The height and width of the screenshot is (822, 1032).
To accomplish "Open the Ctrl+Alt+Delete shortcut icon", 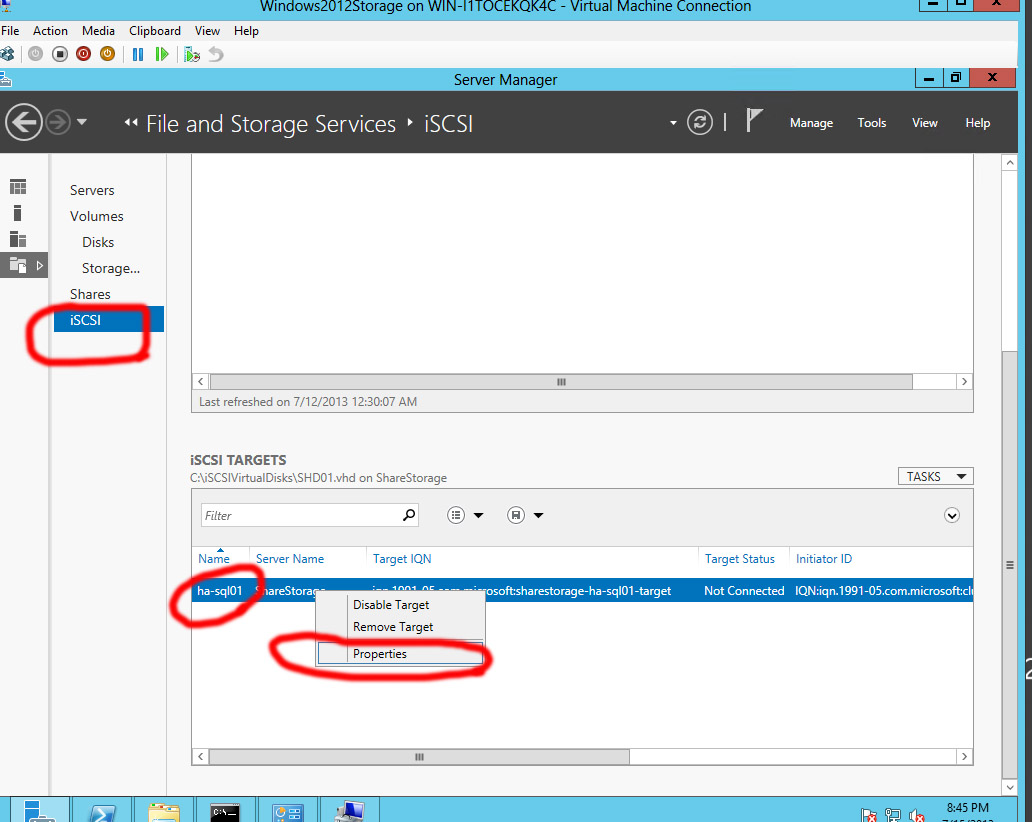I will point(10,53).
